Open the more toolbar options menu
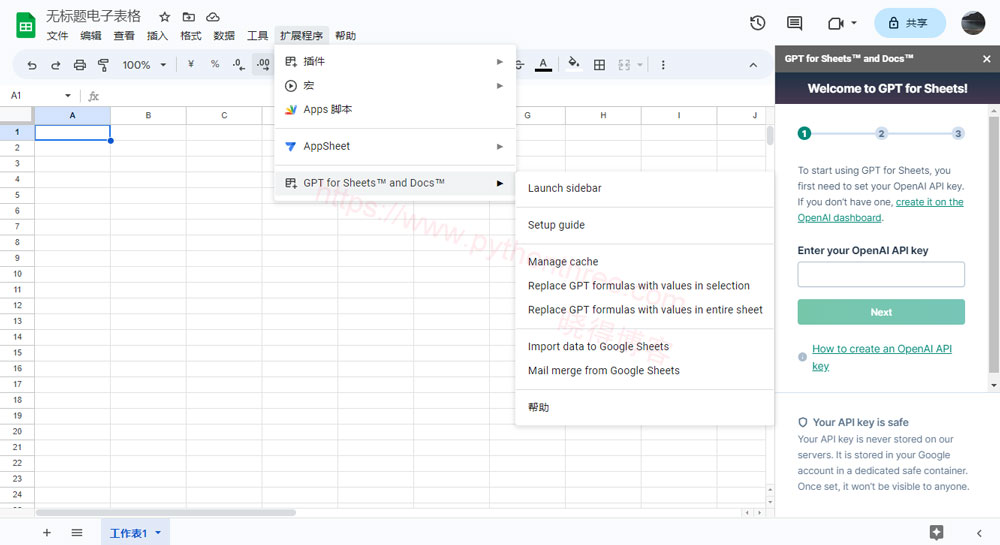Image resolution: width=1000 pixels, height=545 pixels. tap(663, 65)
